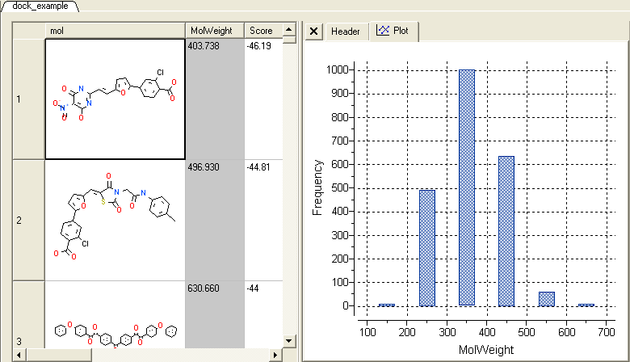
Task: Click the histogram bar near 450 MolWeight
Action: coord(506,231)
